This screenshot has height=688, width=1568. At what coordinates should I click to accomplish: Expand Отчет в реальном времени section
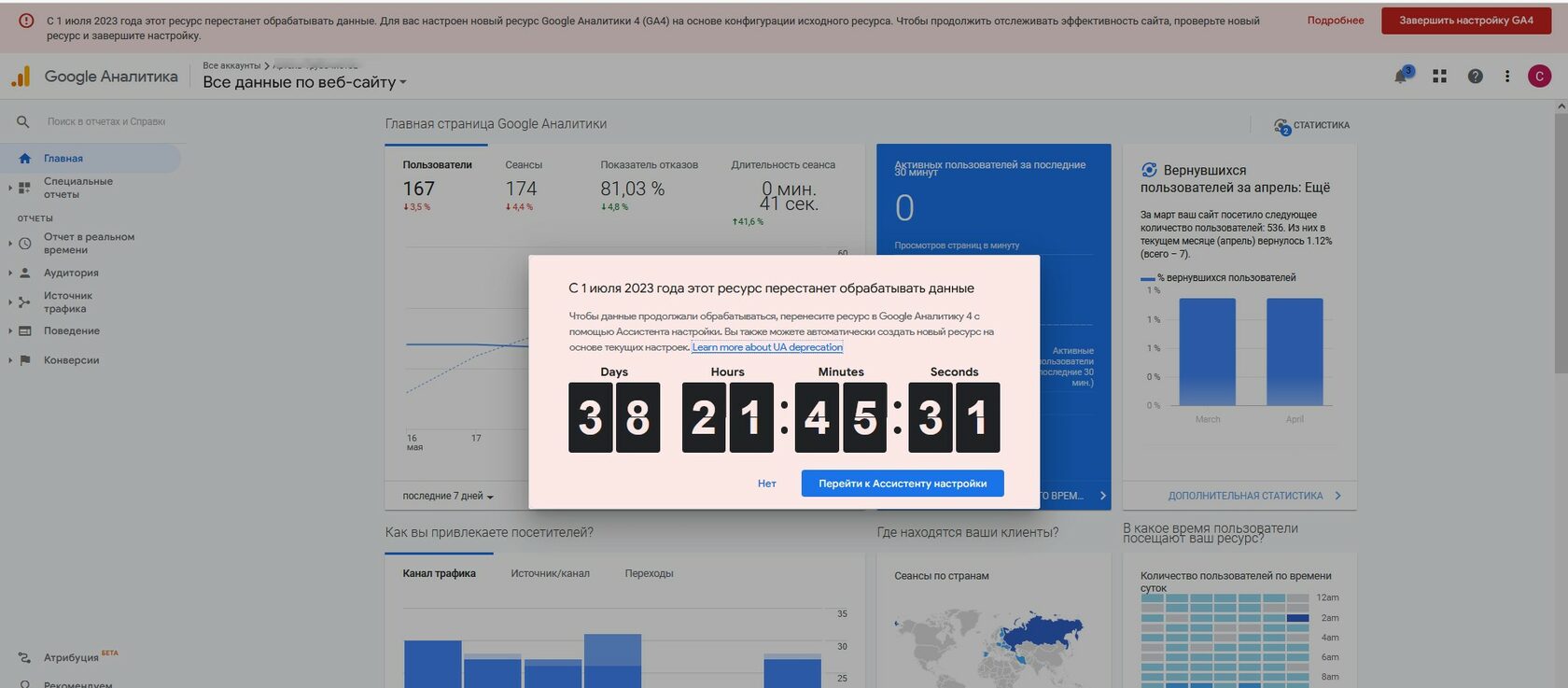[10, 244]
